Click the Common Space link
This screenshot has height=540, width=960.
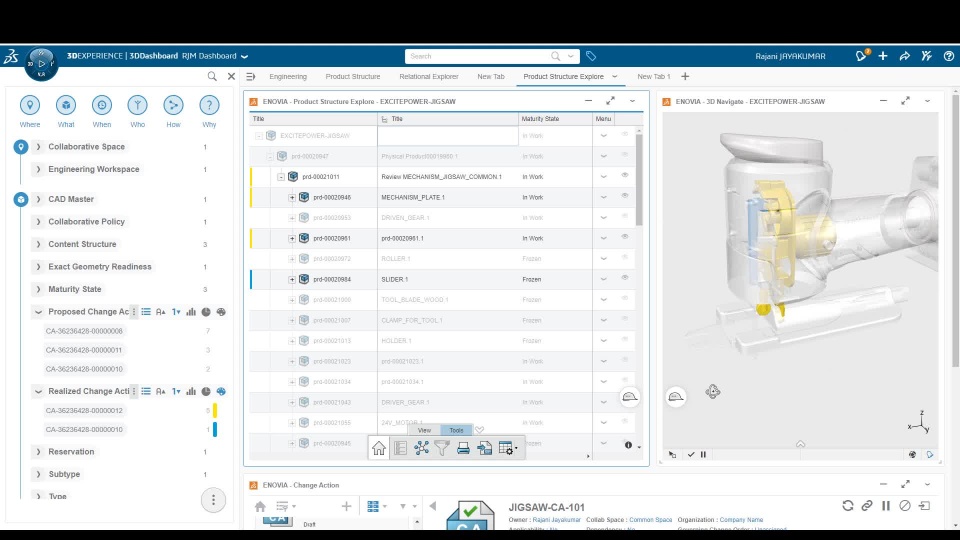coord(650,520)
